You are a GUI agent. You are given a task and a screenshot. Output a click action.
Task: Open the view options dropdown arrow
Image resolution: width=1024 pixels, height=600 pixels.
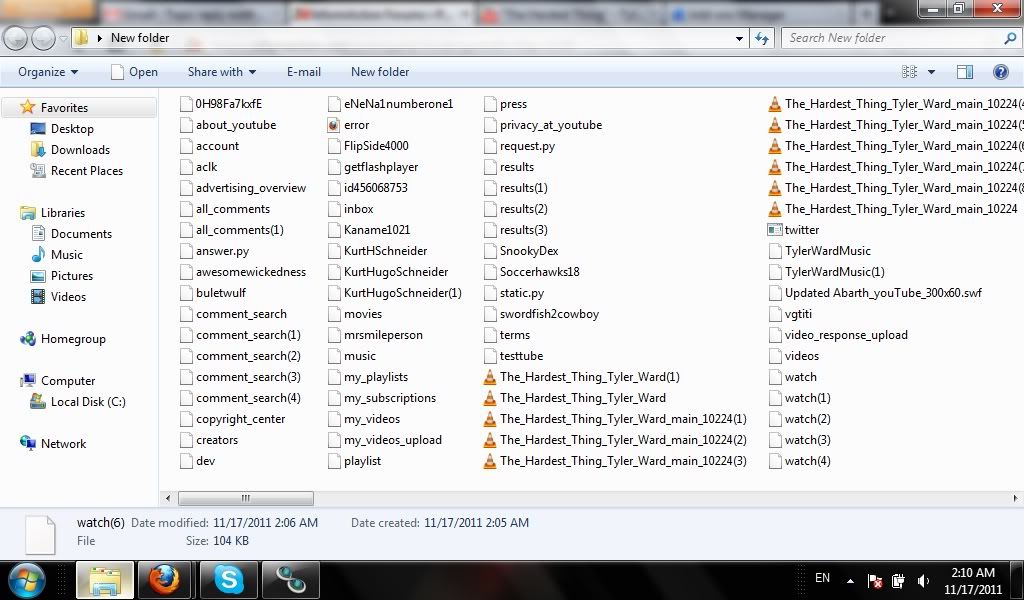(x=931, y=72)
